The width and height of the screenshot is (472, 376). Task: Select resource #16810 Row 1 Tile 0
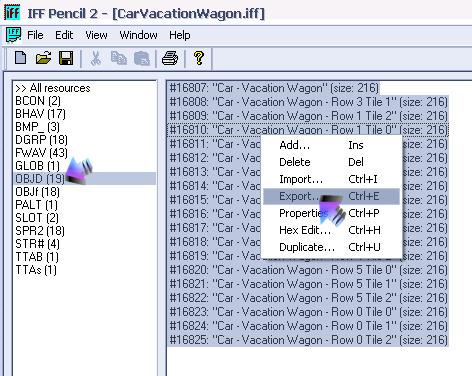point(308,130)
